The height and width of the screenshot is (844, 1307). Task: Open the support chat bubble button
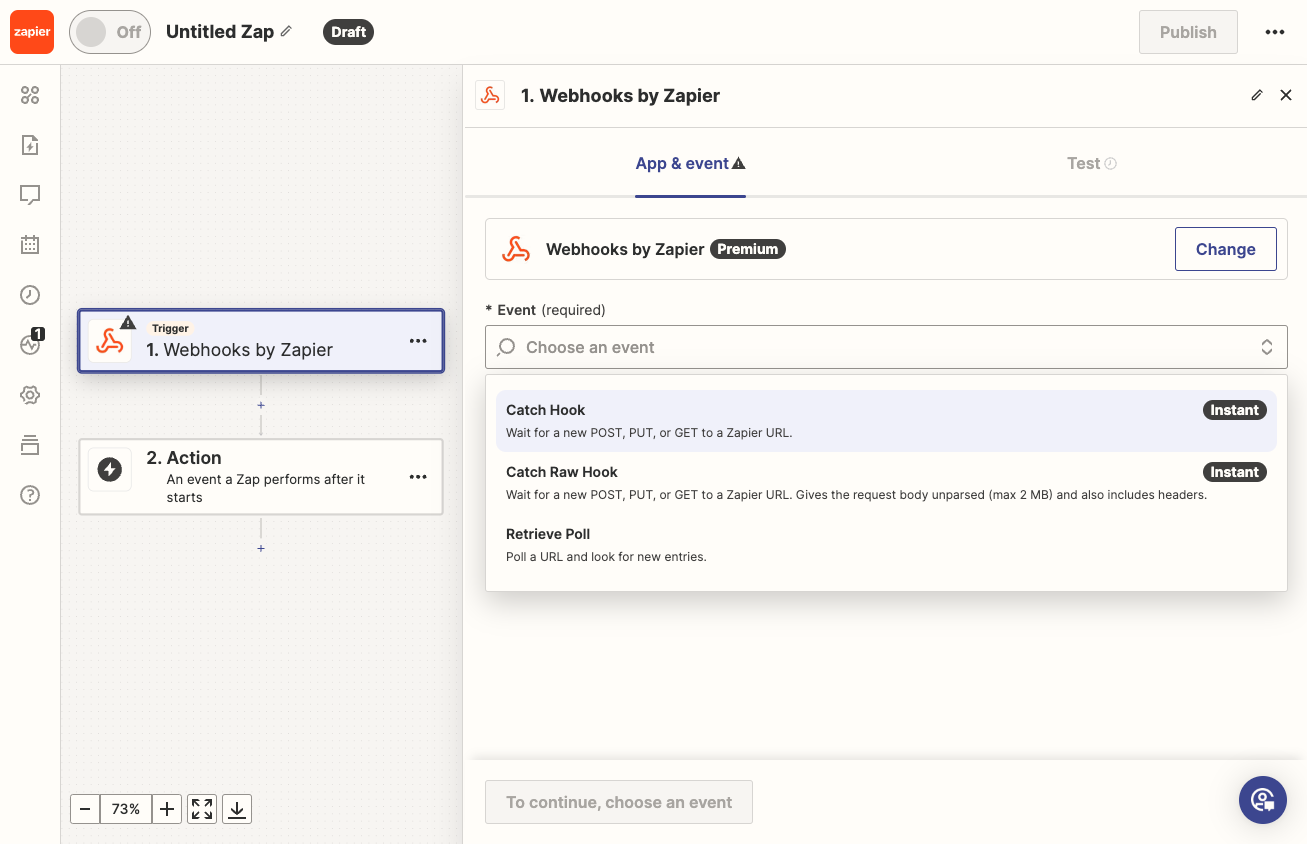(x=1263, y=800)
